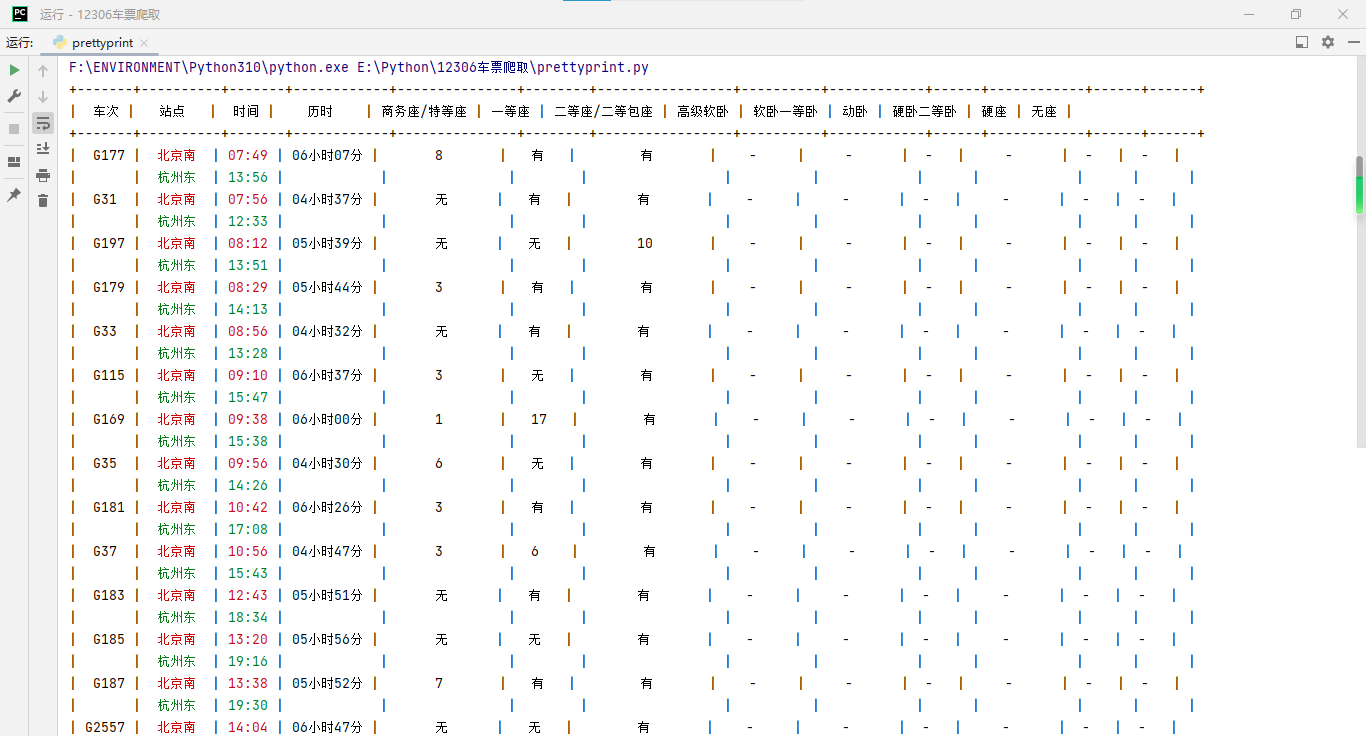Rerun the prettyprint script with green play icon
The width and height of the screenshot is (1366, 736).
pos(14,70)
